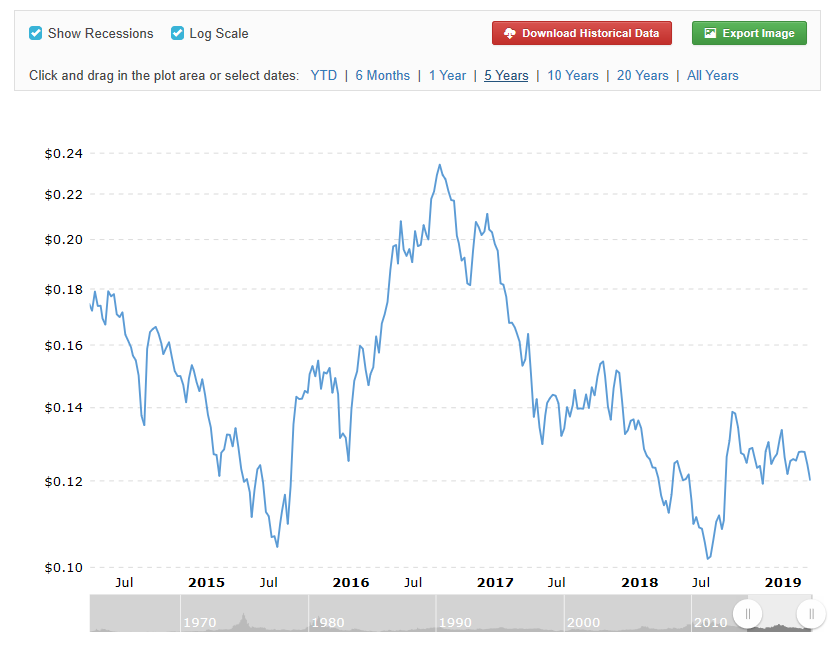
Task: Click the left handle of the range selector
Action: click(x=748, y=613)
